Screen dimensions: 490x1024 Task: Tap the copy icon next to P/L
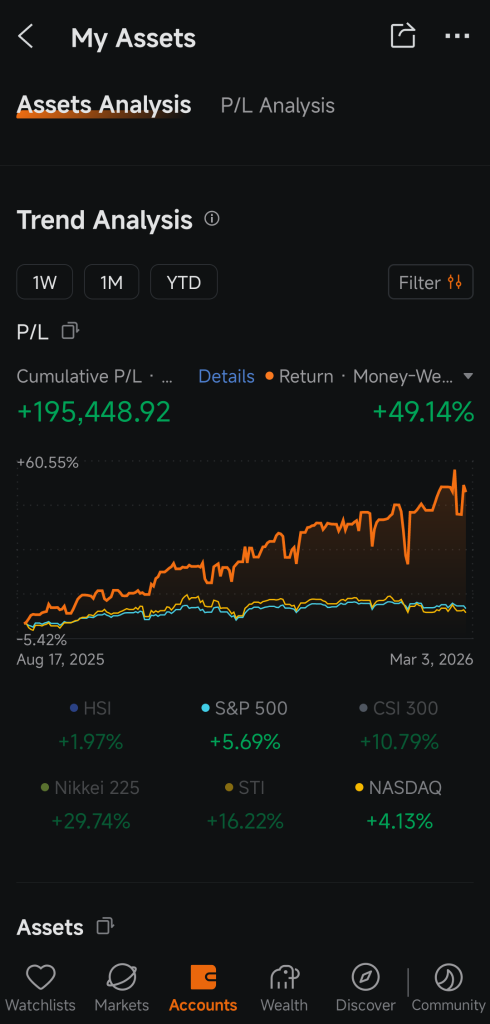click(70, 331)
